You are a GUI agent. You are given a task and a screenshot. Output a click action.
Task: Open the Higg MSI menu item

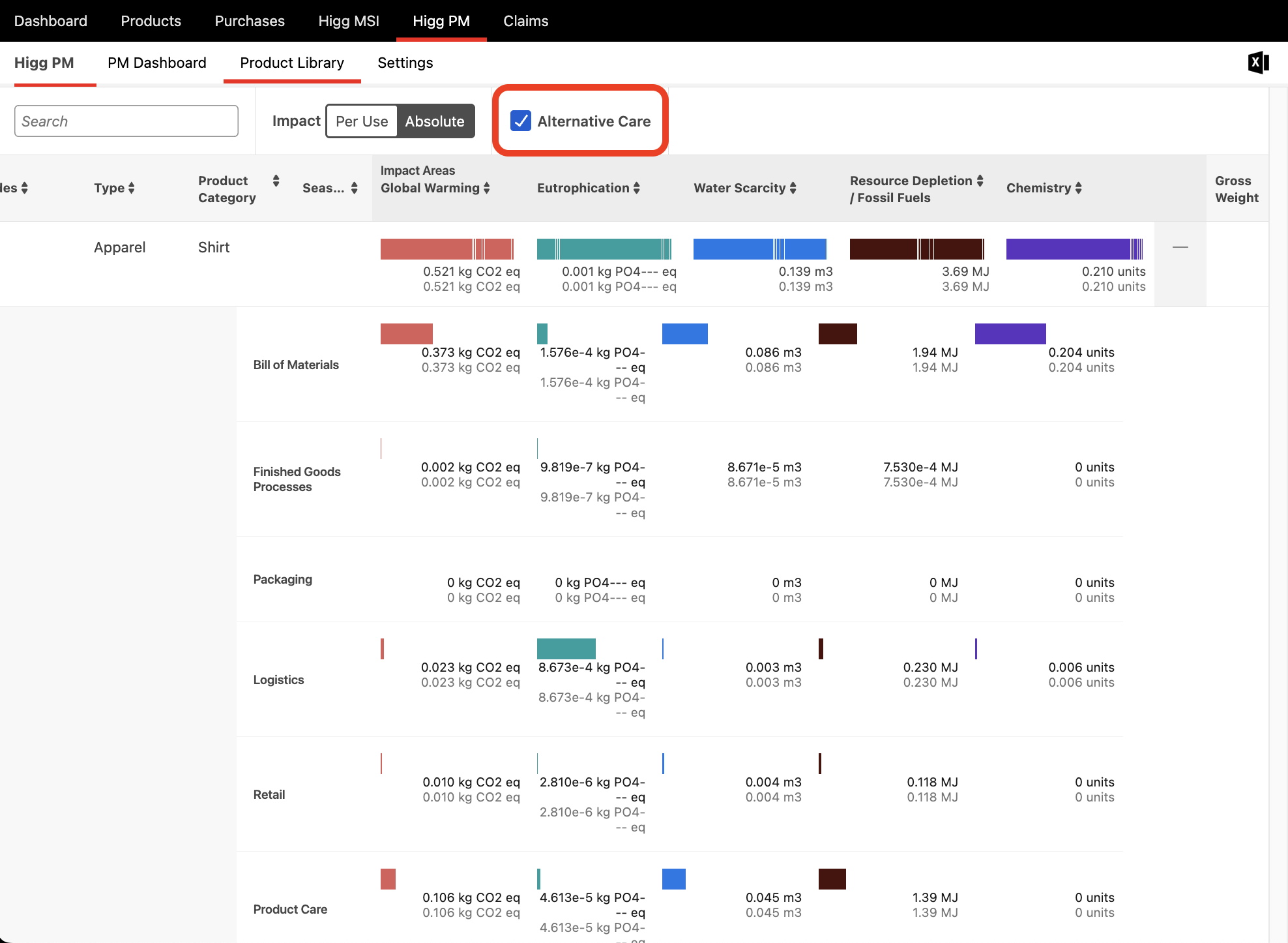click(349, 21)
